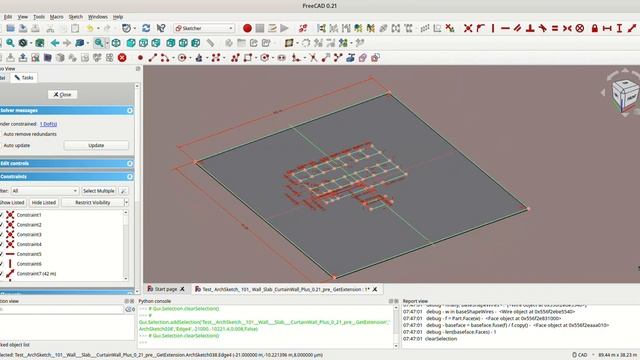Image resolution: width=640 pixels, height=360 pixels.
Task: Start macro recording with the red circle
Action: click(x=247, y=28)
